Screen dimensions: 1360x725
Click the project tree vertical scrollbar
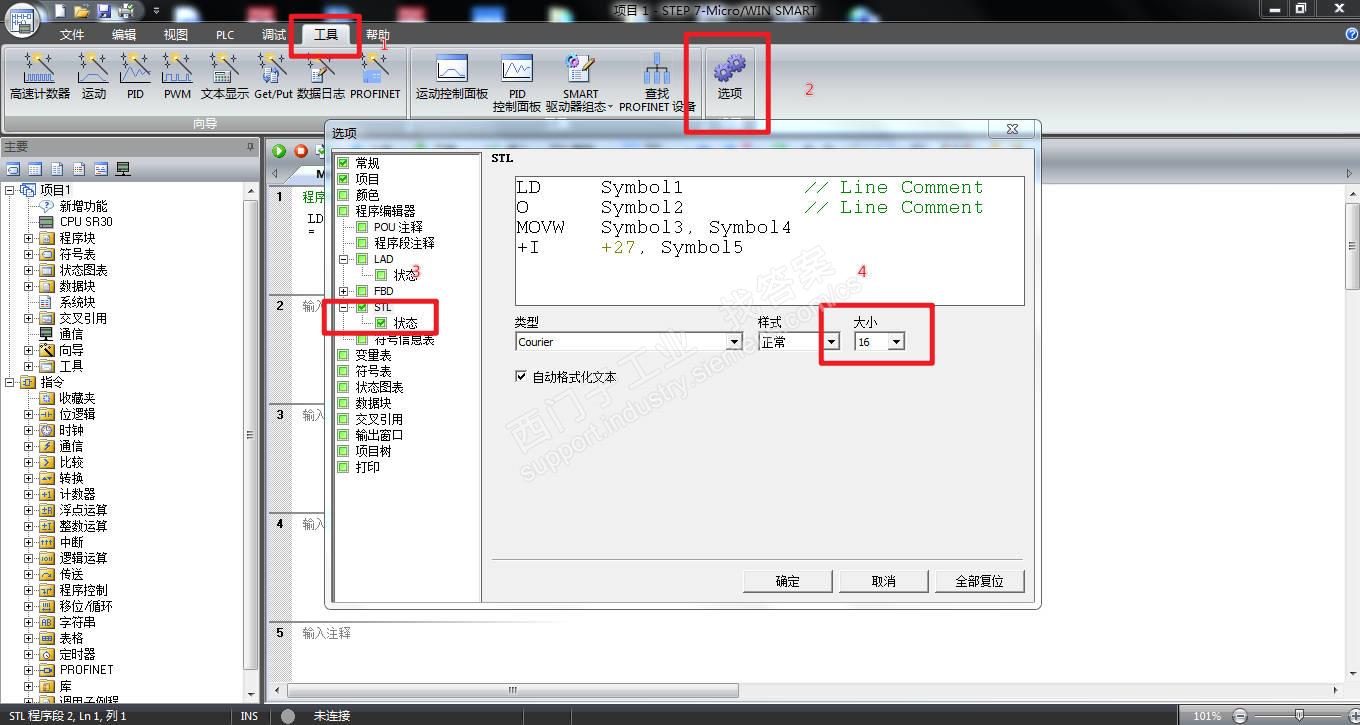(x=251, y=435)
